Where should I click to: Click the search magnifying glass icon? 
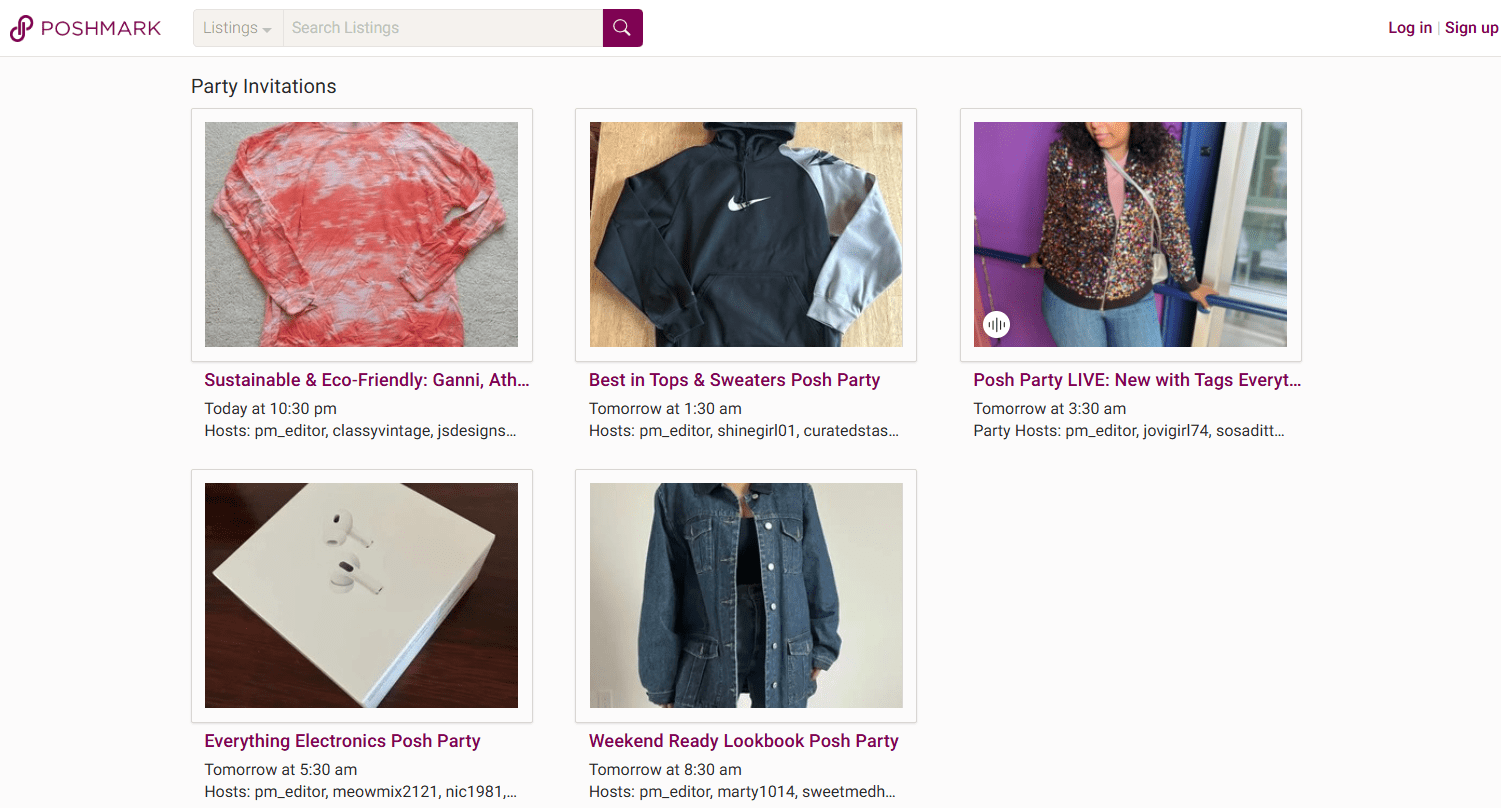[x=622, y=27]
